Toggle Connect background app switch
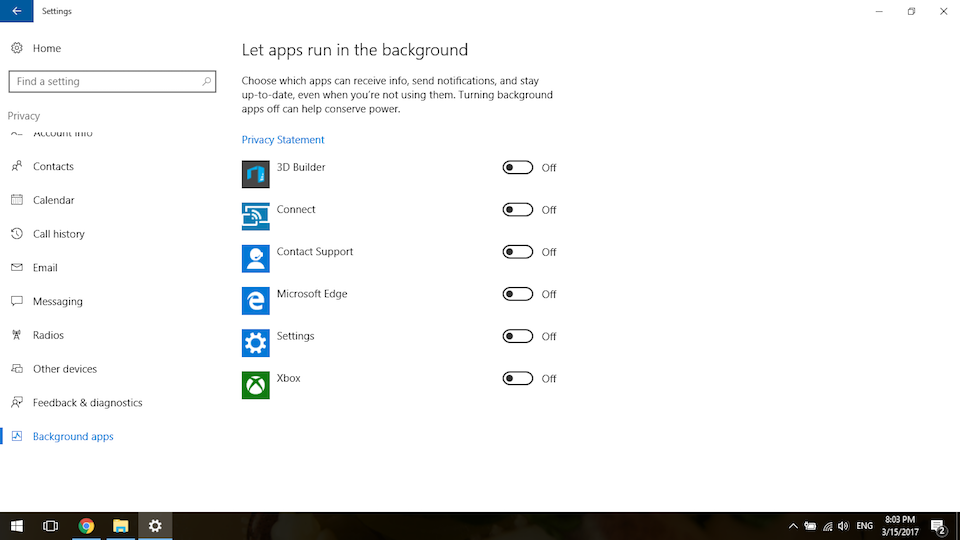Viewport: 960px width, 540px height. point(517,210)
